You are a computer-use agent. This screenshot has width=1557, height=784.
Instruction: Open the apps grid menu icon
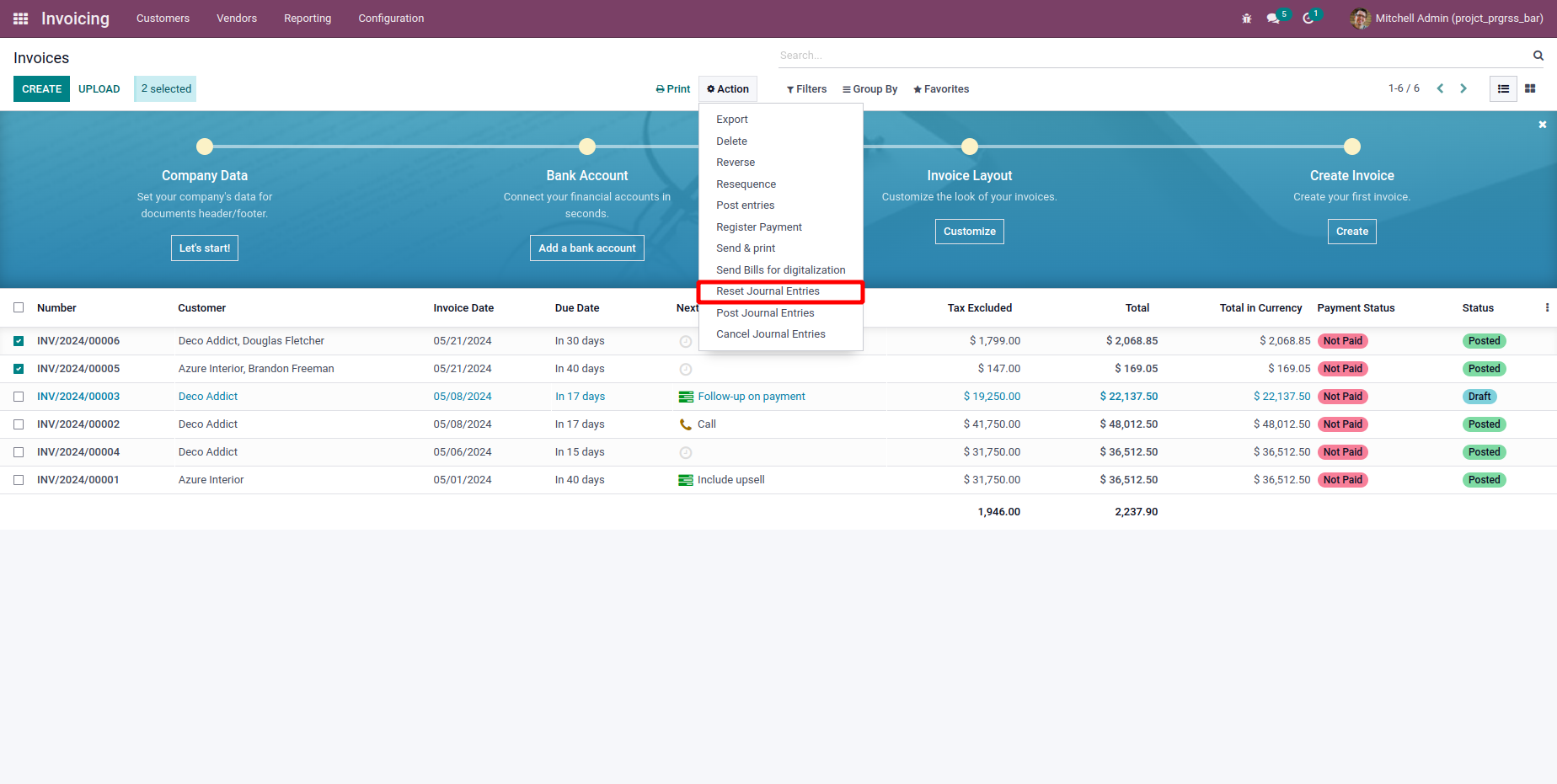[21, 19]
